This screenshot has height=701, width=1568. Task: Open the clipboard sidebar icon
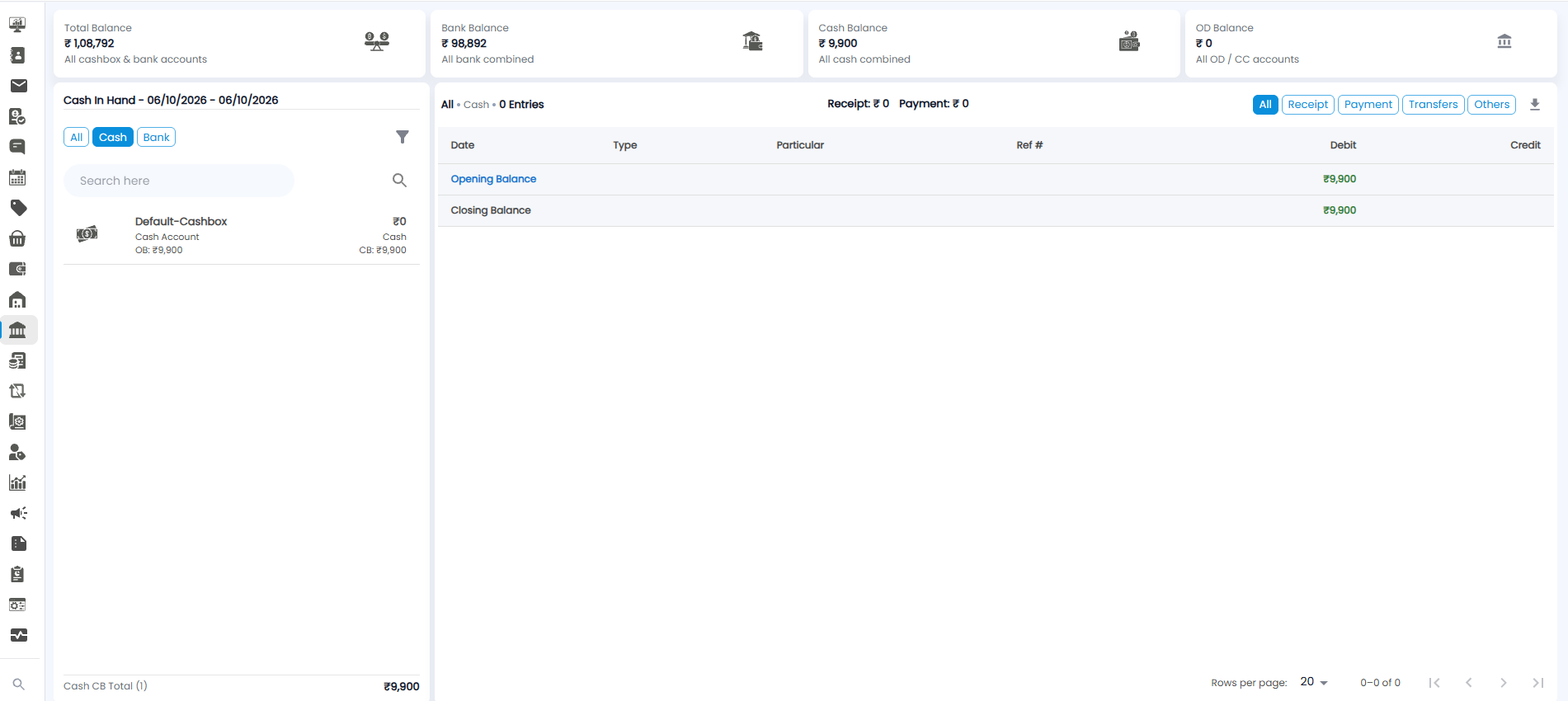[x=17, y=574]
